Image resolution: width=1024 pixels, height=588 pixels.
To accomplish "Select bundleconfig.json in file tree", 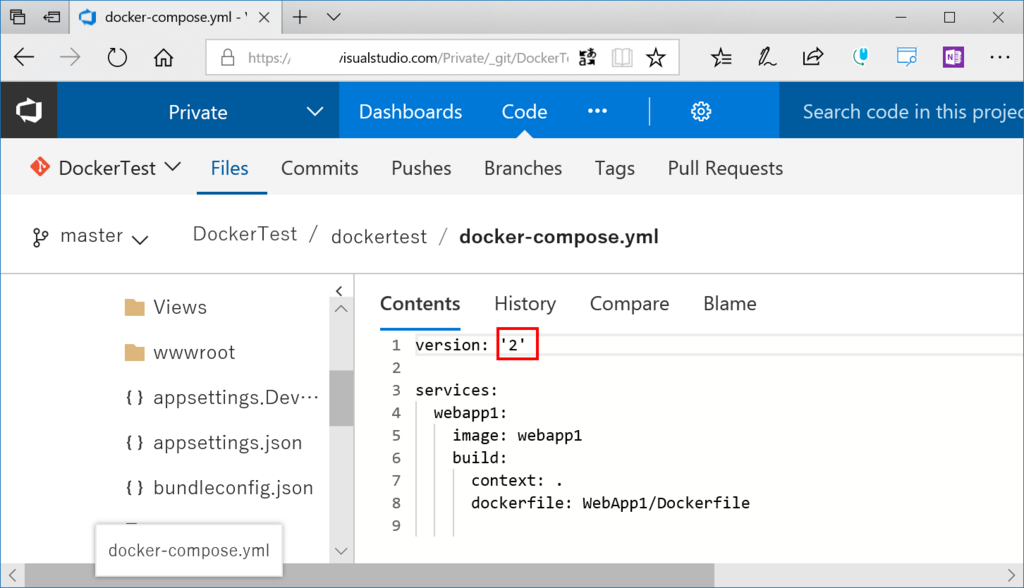I will 219,487.
